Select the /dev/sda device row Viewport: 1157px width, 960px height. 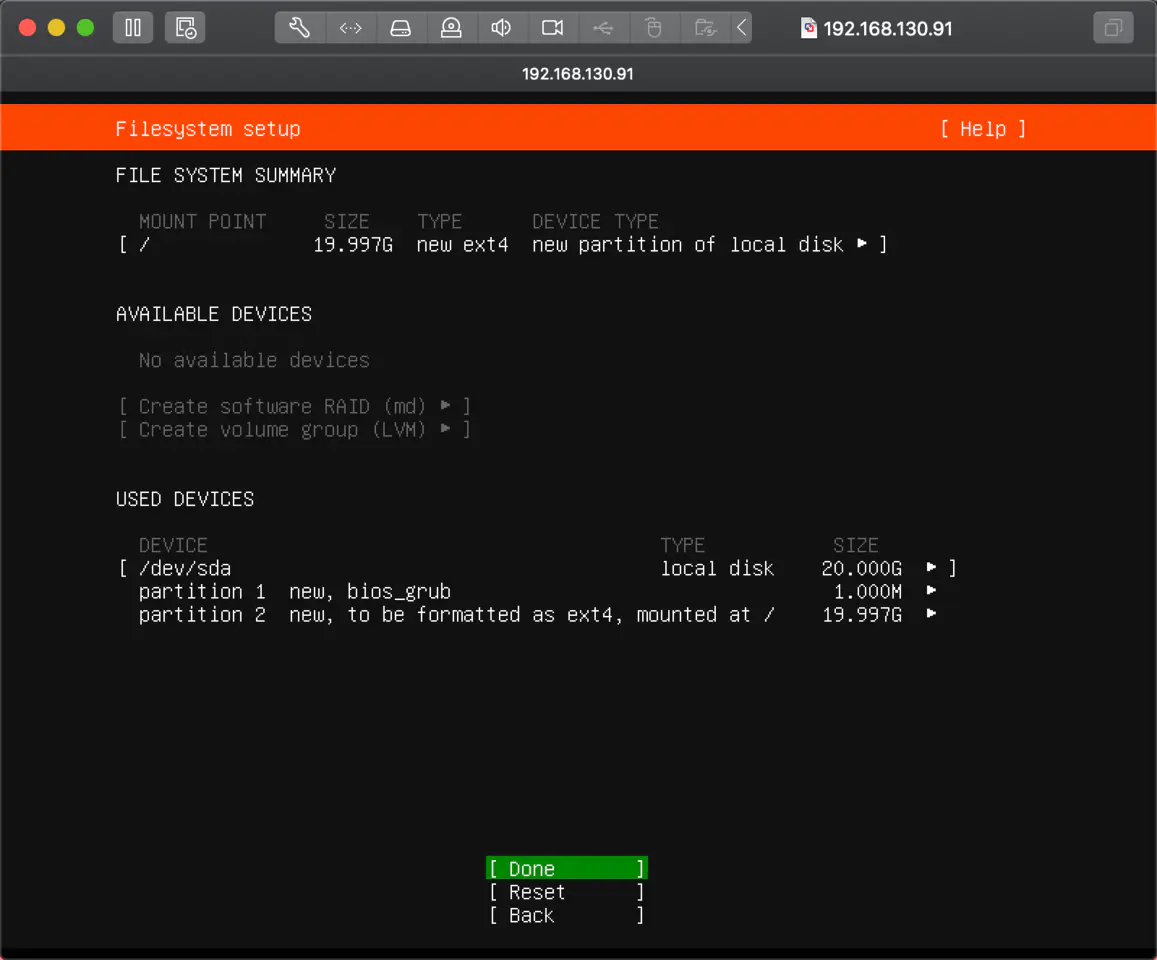coord(537,568)
